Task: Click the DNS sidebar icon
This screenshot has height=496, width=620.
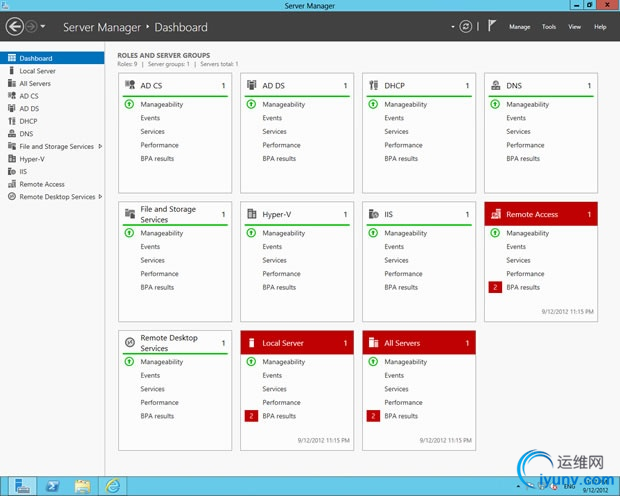Action: pyautogui.click(x=12, y=134)
